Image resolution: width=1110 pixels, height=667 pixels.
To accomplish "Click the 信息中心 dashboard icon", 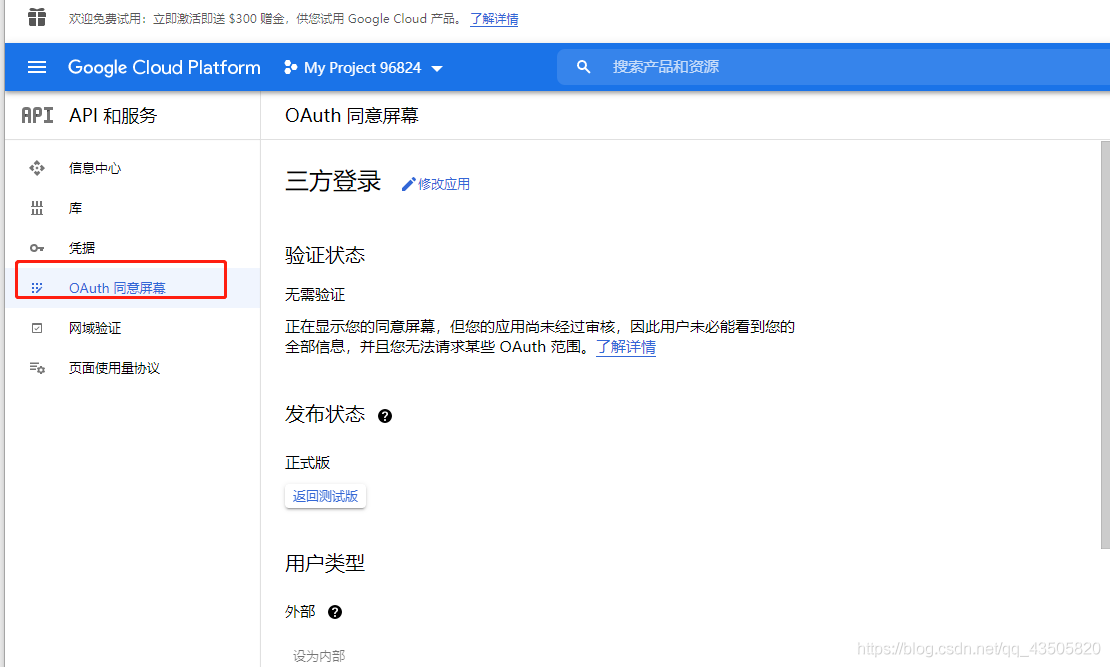I will 37,168.
